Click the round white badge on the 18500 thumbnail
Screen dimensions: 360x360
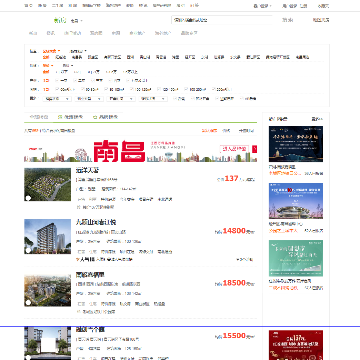tap(28, 303)
